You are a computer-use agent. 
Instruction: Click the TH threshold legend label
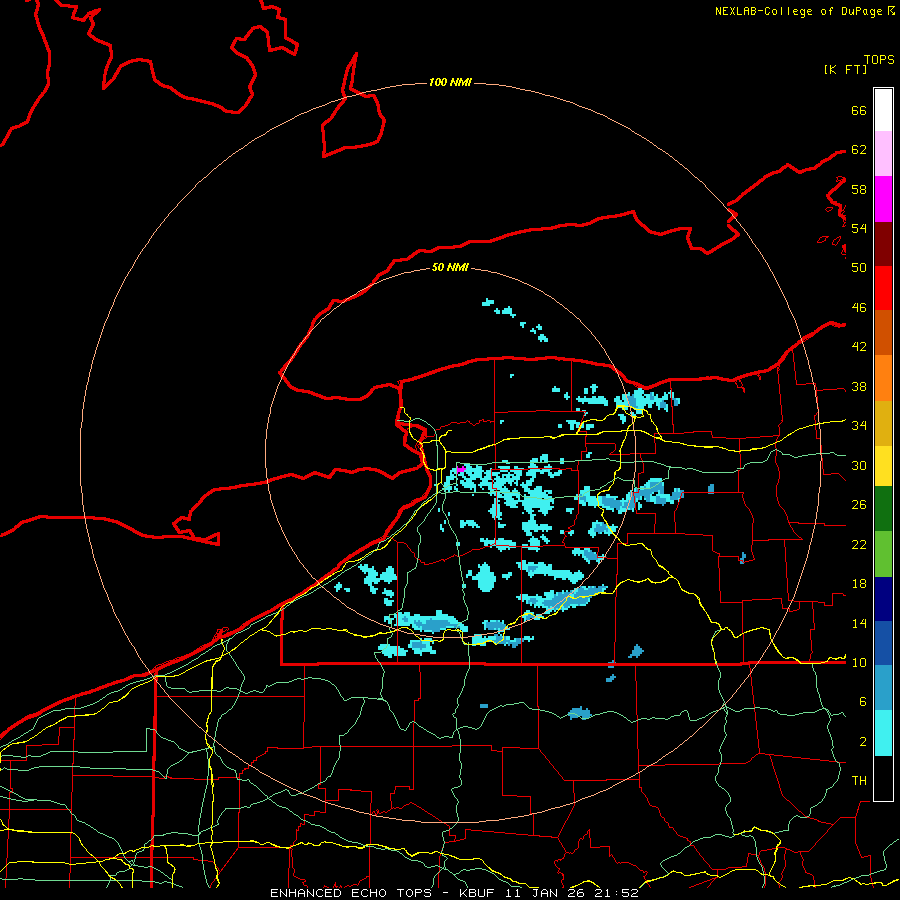(x=859, y=781)
